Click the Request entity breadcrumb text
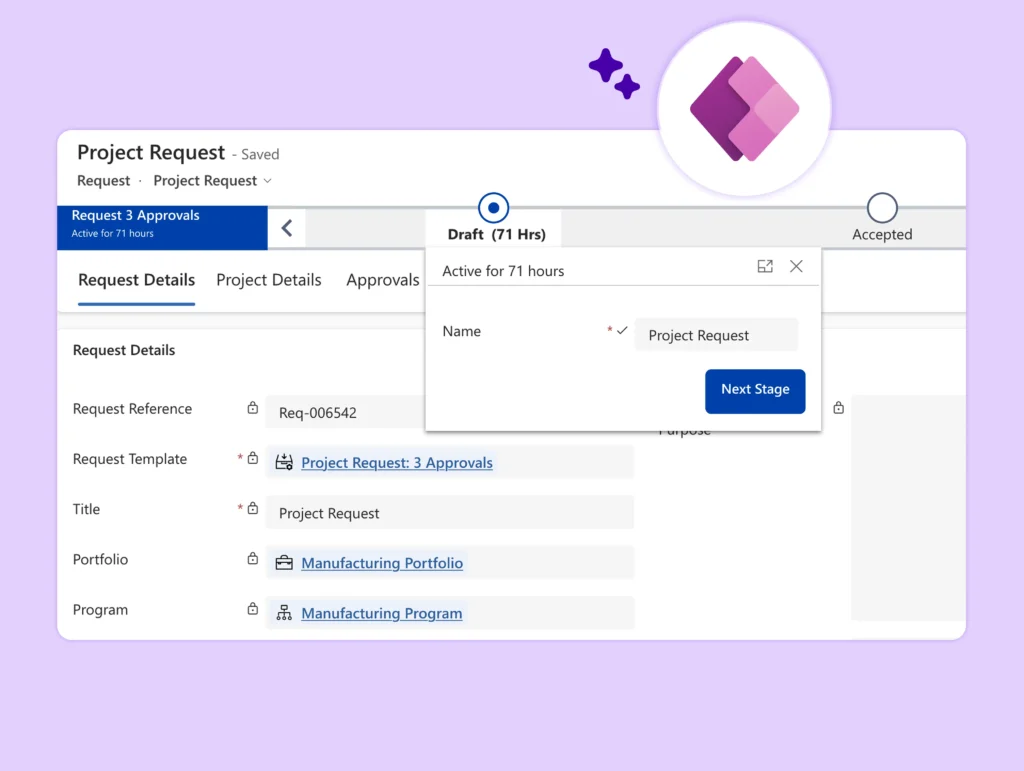The width and height of the screenshot is (1024, 771). click(104, 181)
